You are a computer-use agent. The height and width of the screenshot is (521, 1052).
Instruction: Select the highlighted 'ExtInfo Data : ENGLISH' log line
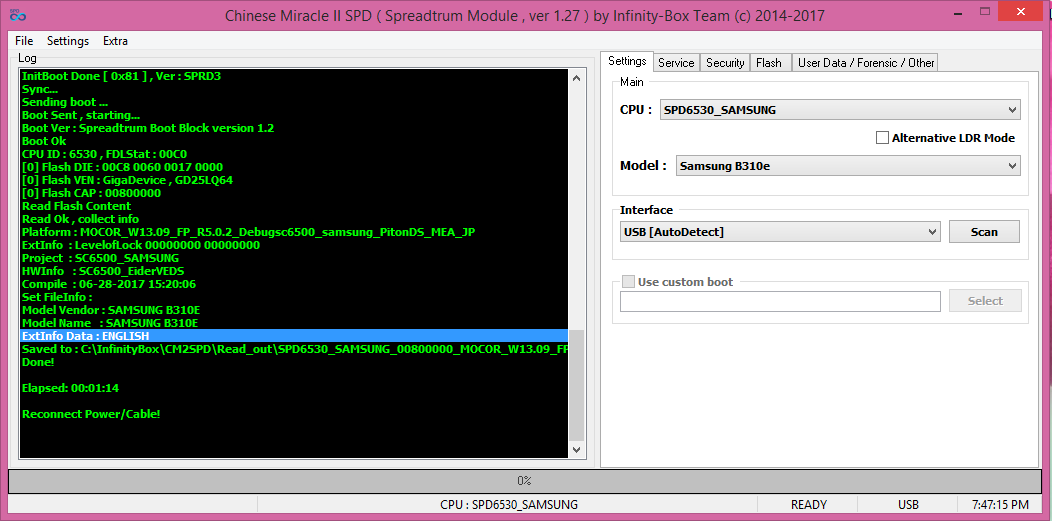point(294,336)
